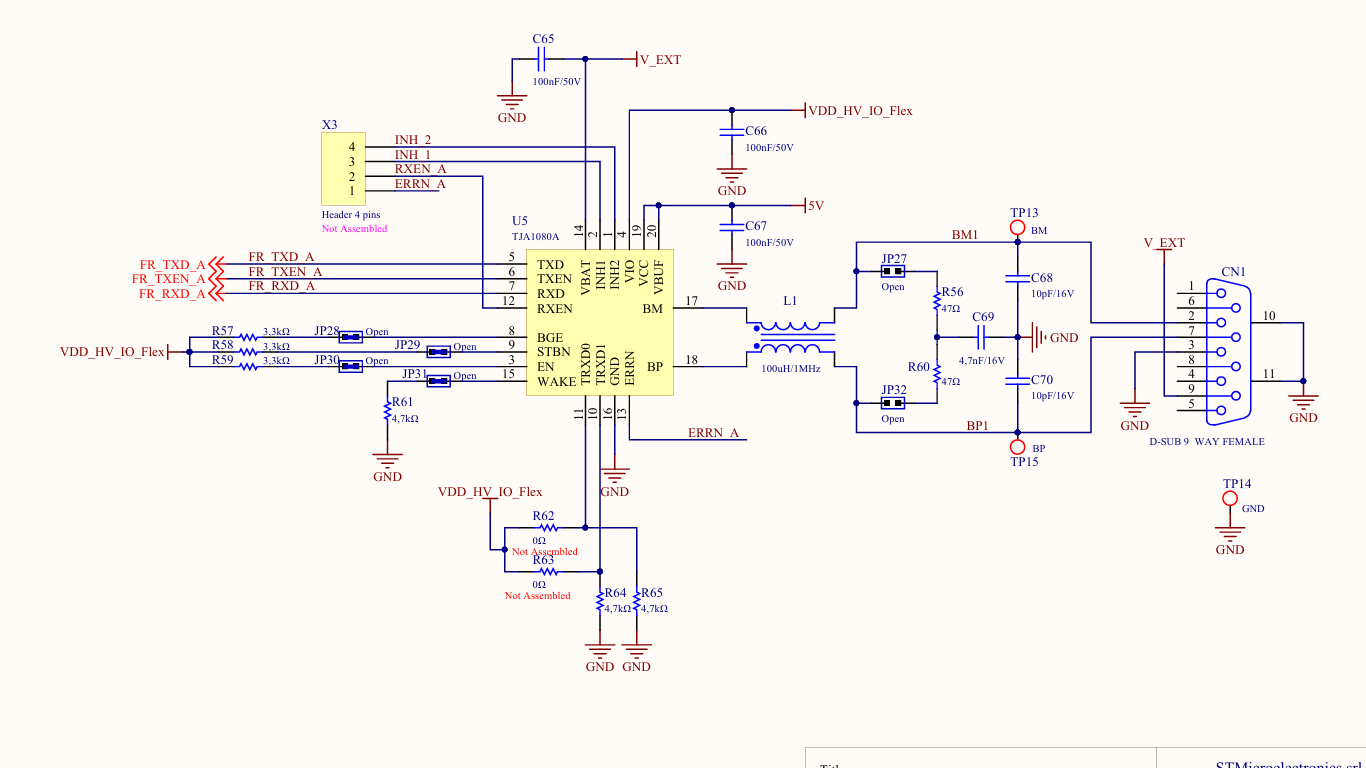The height and width of the screenshot is (768, 1366).
Task: Click the 'Not Assembled' text under X3
Action: click(354, 229)
